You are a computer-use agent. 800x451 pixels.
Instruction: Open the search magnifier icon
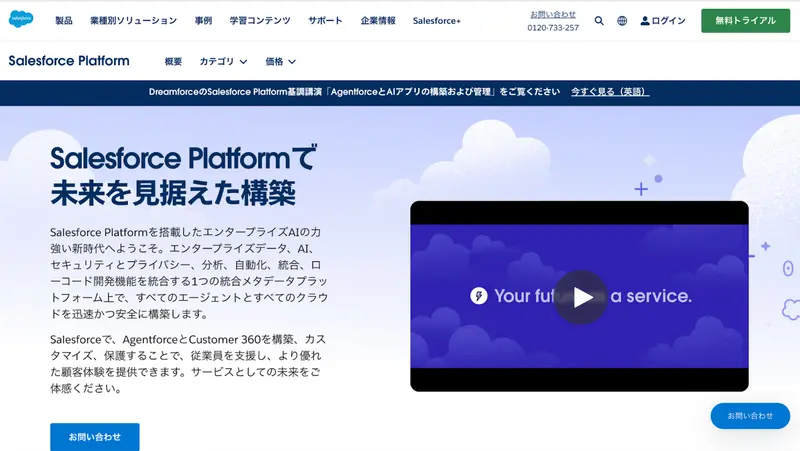pos(599,21)
